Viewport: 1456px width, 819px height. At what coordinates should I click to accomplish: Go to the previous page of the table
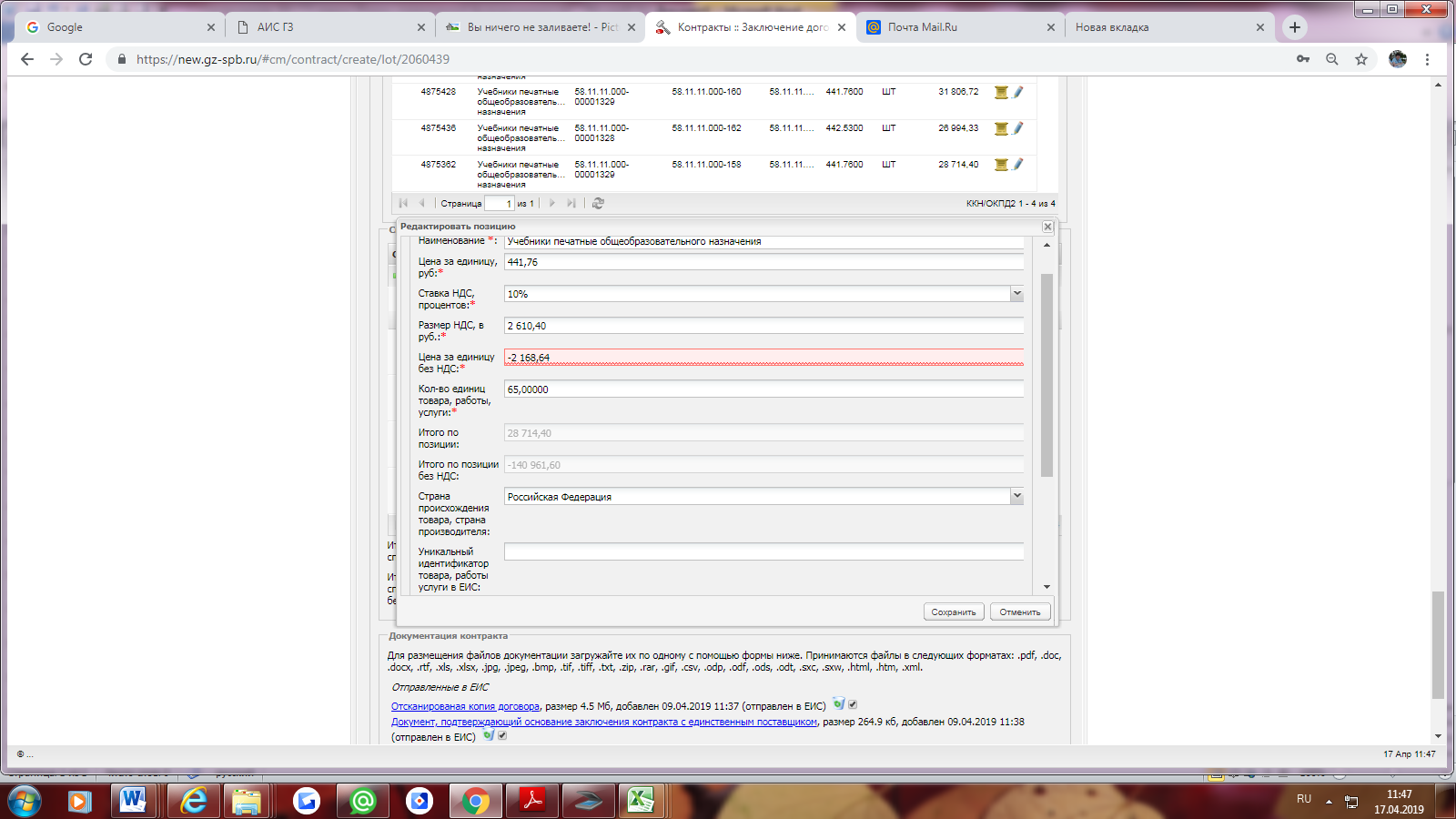pyautogui.click(x=421, y=203)
